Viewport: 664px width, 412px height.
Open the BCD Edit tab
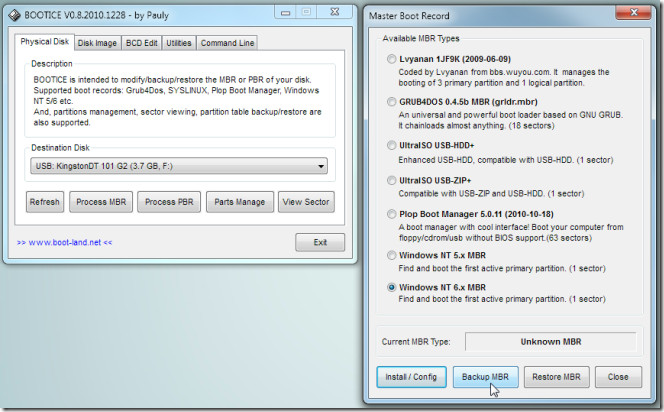141,43
